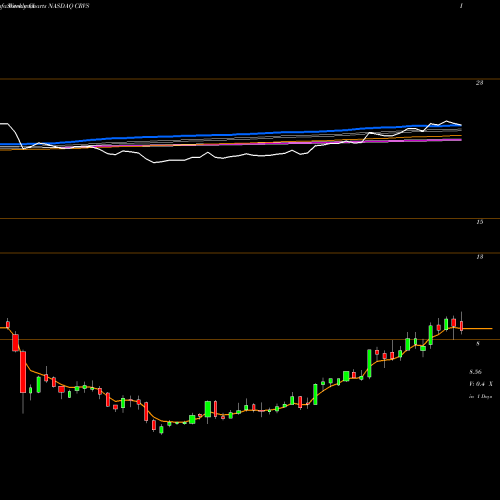Click the lowest green candle at chart bottom
The image size is (500, 500).
(161, 430)
